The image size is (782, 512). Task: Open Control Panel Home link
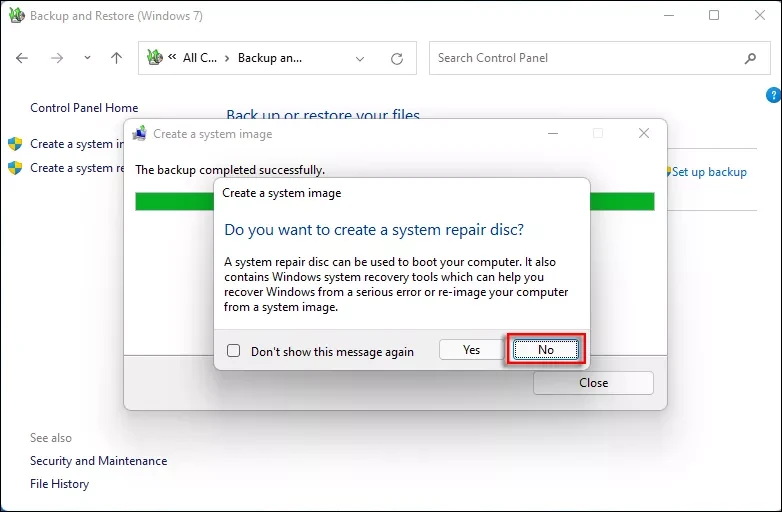point(84,108)
